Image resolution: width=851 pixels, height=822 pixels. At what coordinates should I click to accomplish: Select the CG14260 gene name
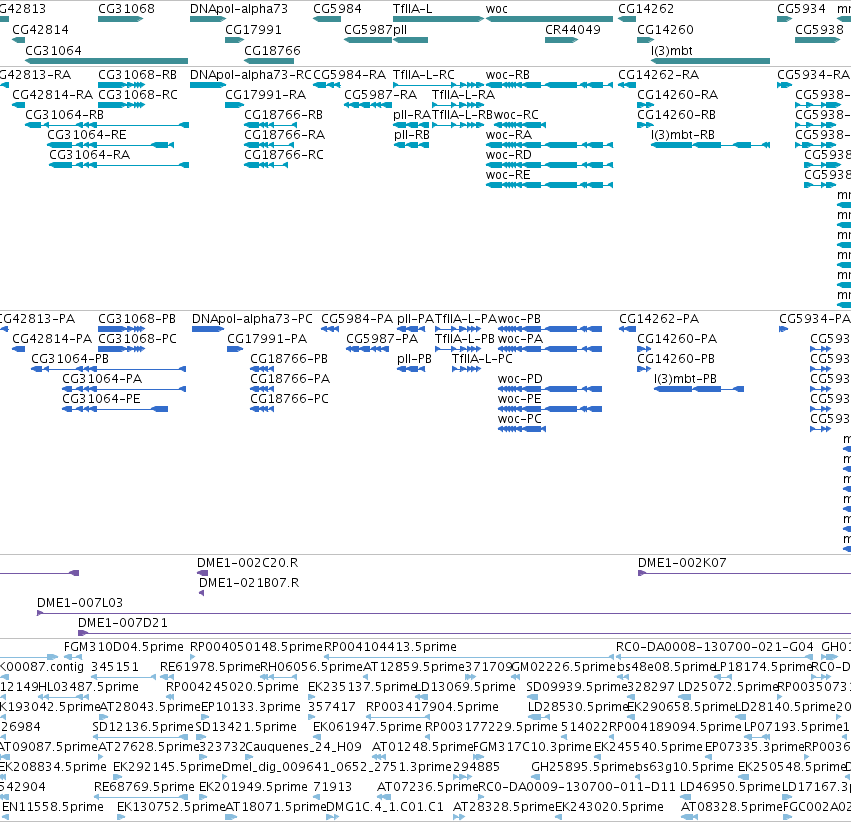click(x=665, y=29)
